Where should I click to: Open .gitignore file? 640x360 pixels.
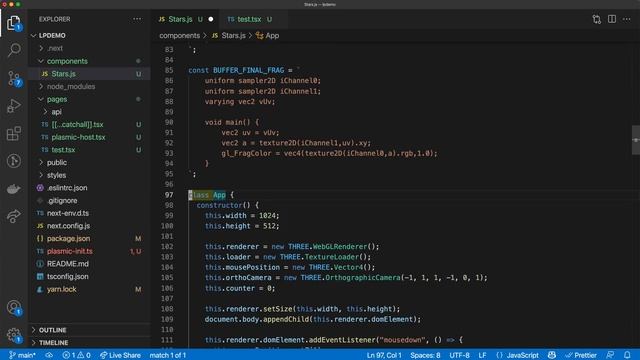(89, 200)
